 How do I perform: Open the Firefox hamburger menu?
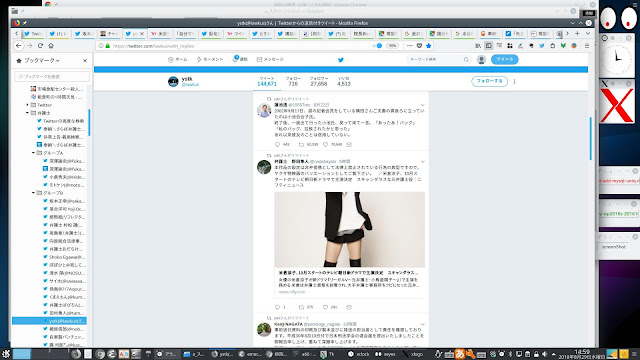(587, 46)
